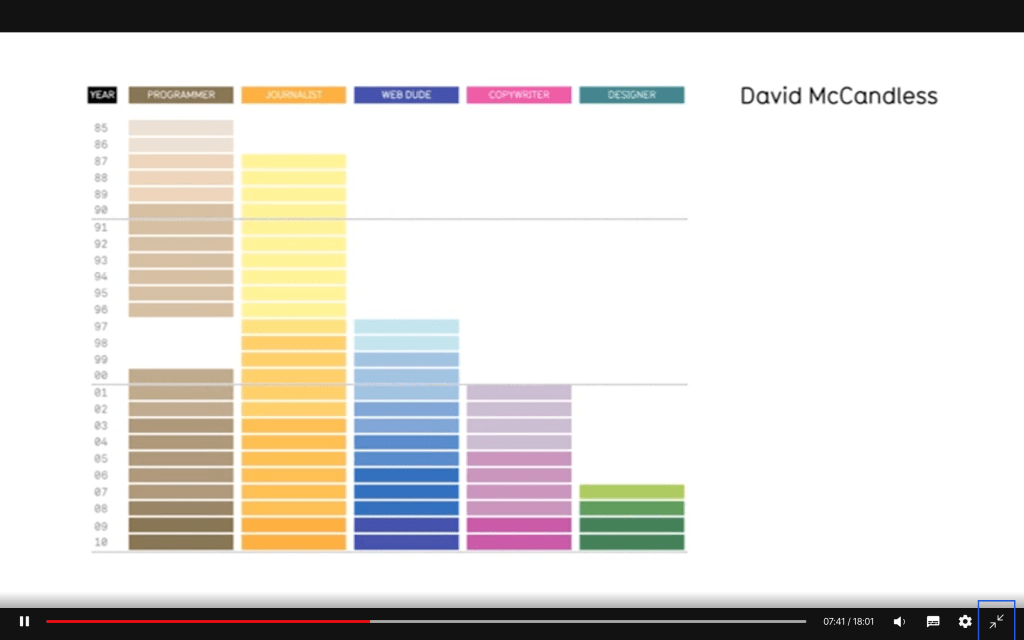Click the DESIGNER column header

632,95
